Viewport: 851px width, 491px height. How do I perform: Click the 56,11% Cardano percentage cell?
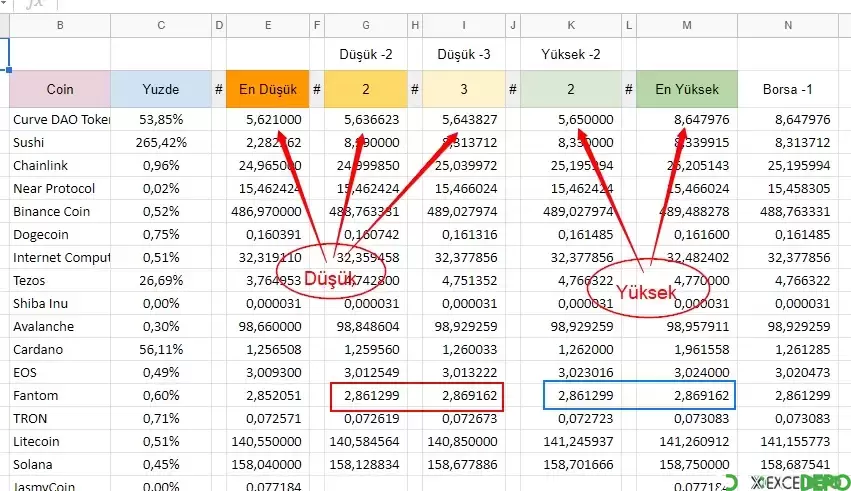tap(161, 349)
